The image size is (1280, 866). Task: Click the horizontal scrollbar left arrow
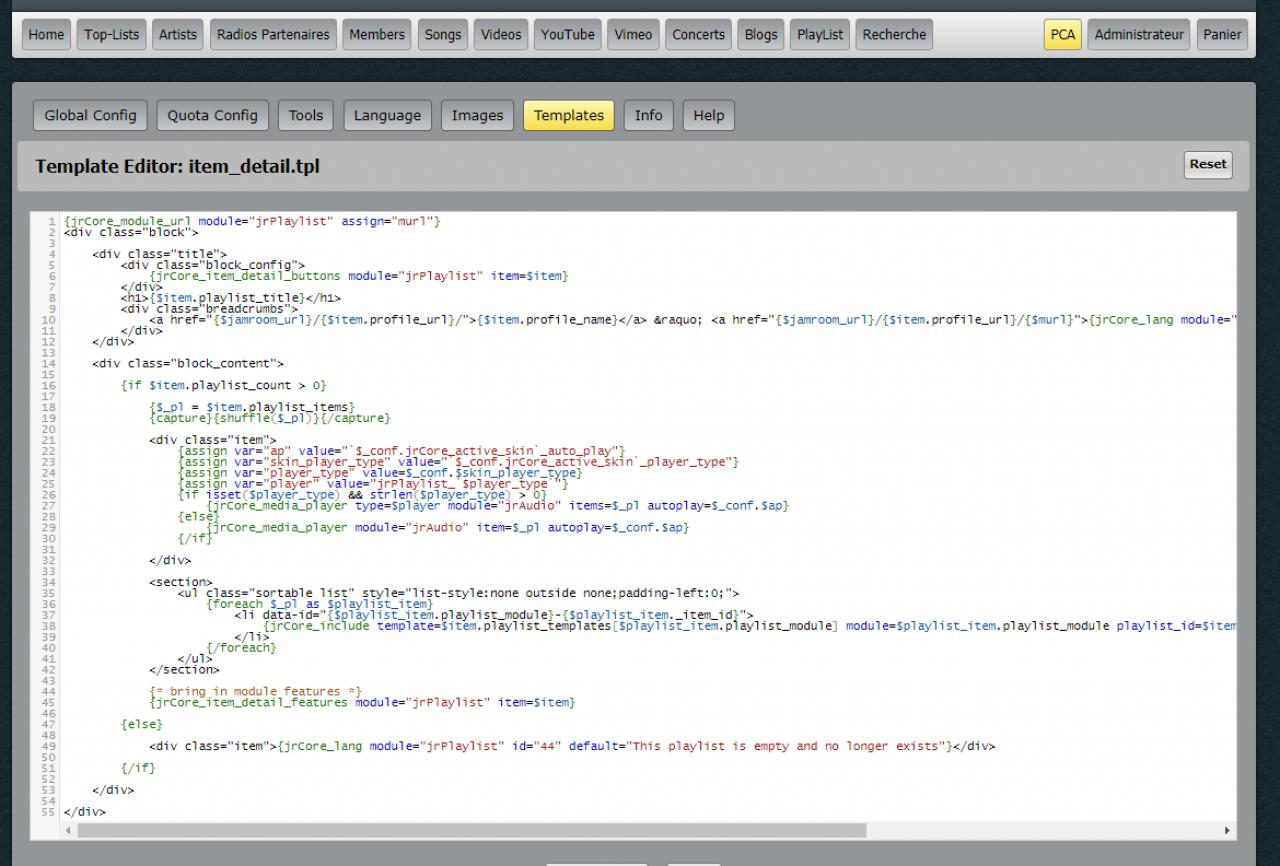[69, 831]
